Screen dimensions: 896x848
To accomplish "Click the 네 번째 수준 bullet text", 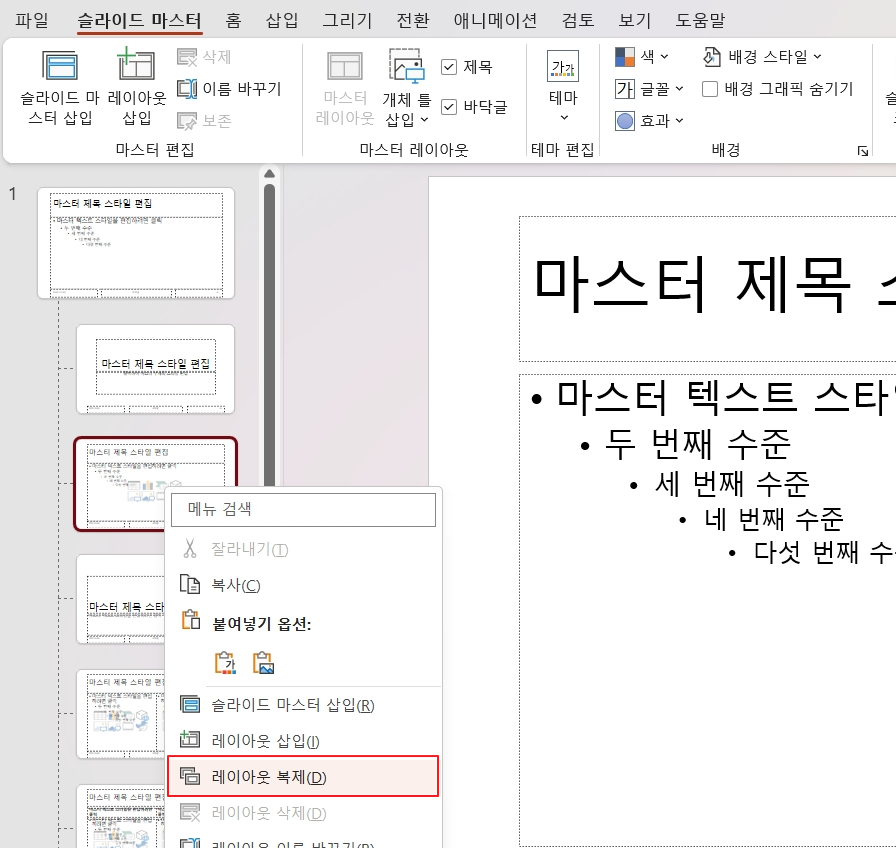I will pos(774,519).
